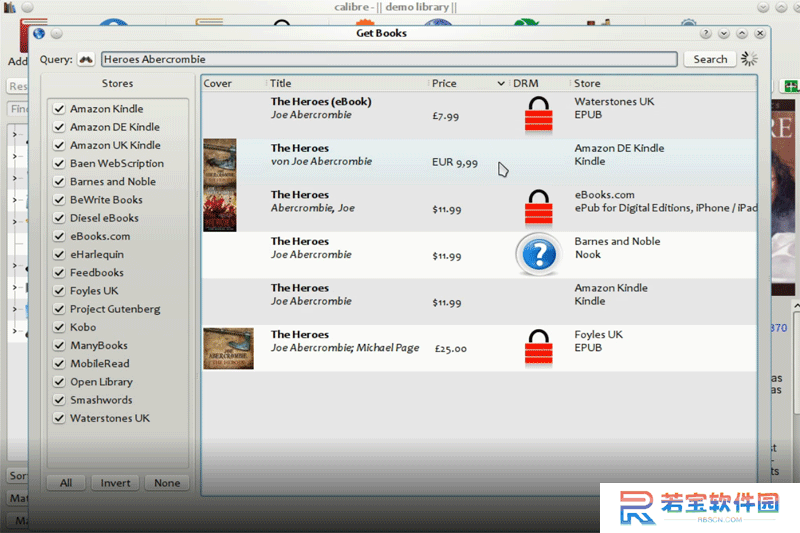Click the ePub for Digital Editions format text
The image size is (800, 533).
666,208
